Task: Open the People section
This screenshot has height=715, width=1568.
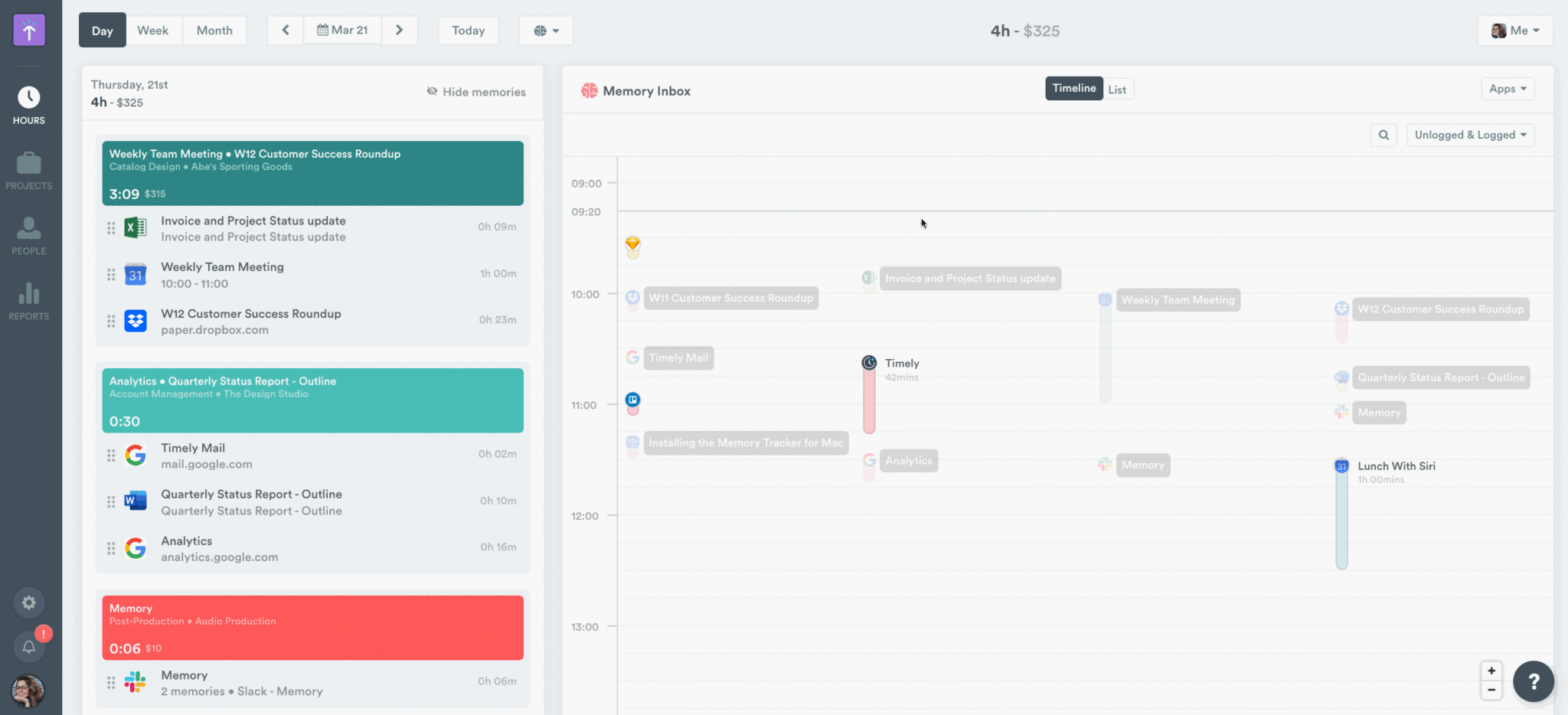Action: point(28,234)
